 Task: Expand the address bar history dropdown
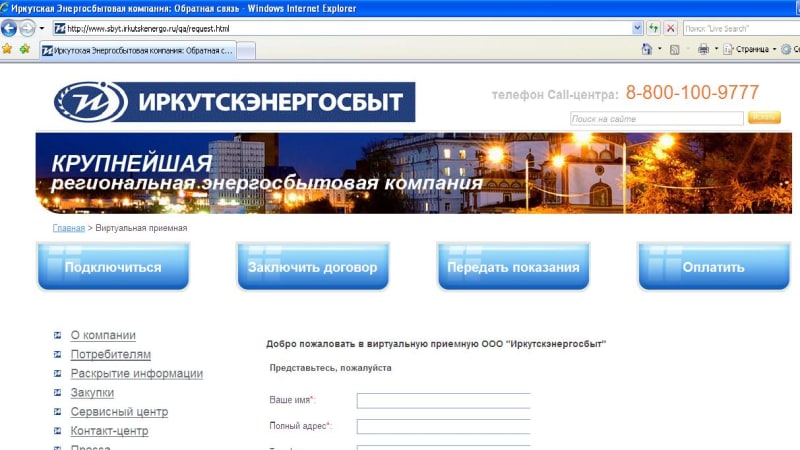[x=637, y=28]
